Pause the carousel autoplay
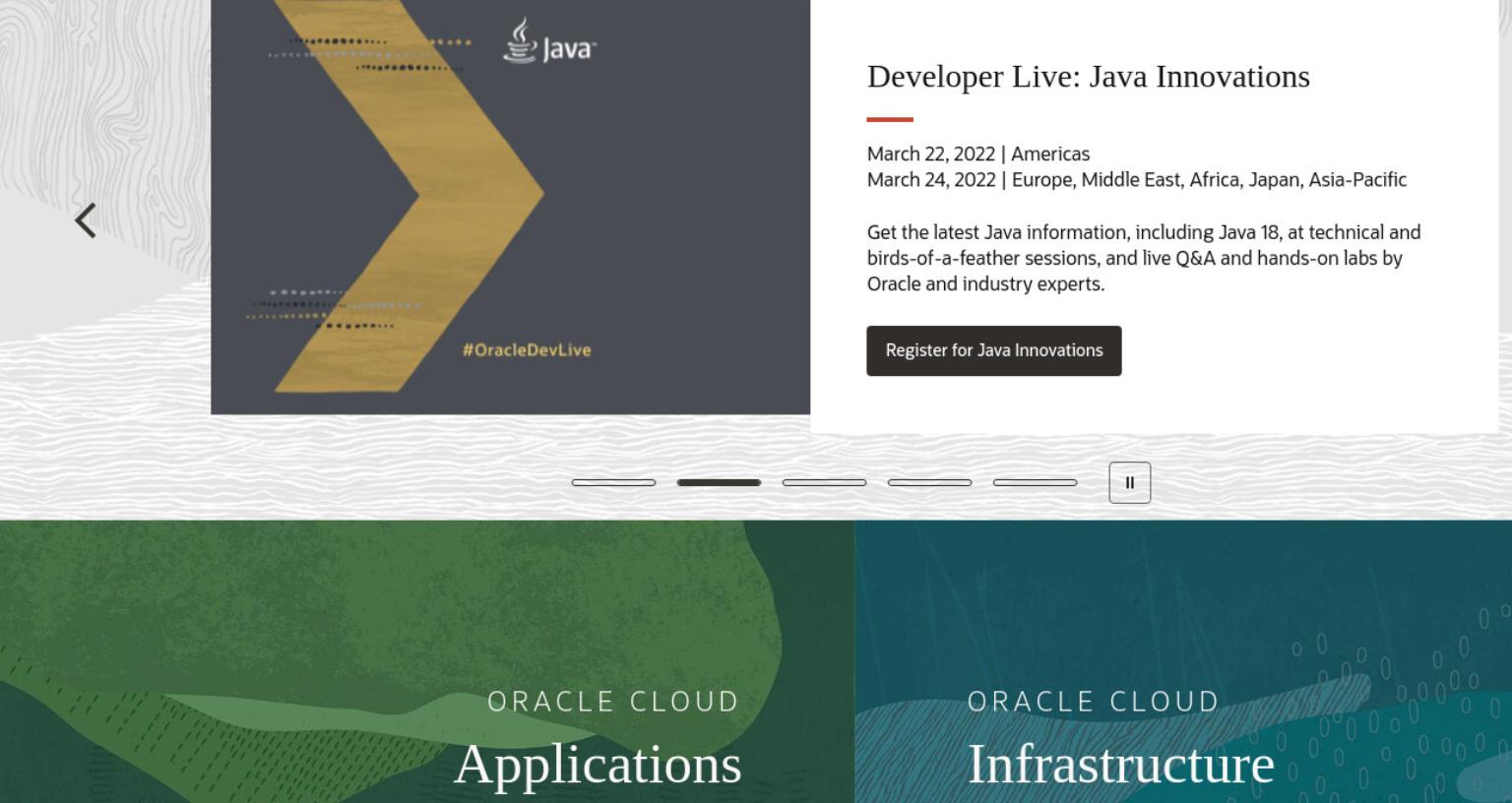The image size is (1512, 803). [x=1129, y=483]
